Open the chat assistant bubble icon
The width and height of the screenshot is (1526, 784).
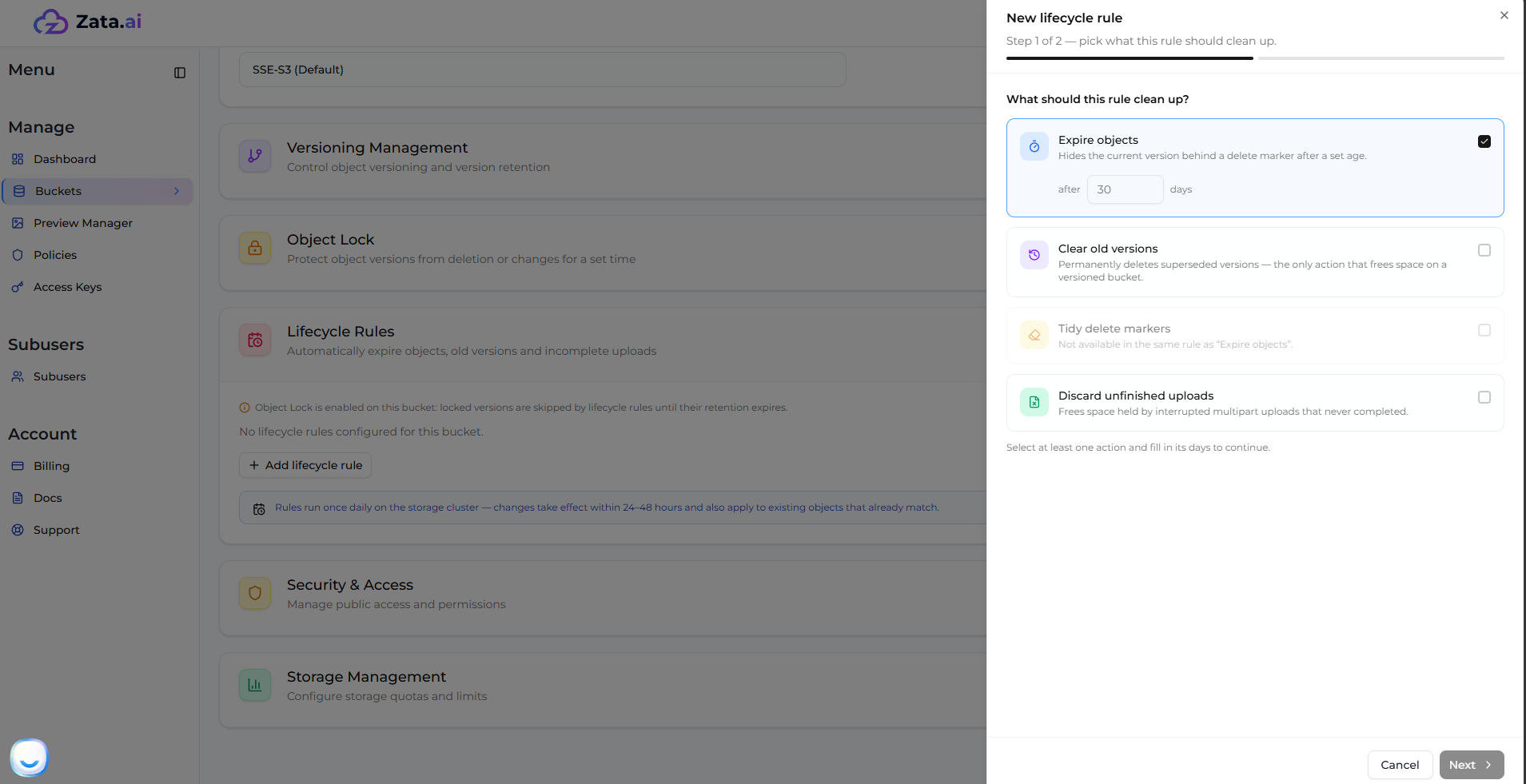tap(30, 757)
